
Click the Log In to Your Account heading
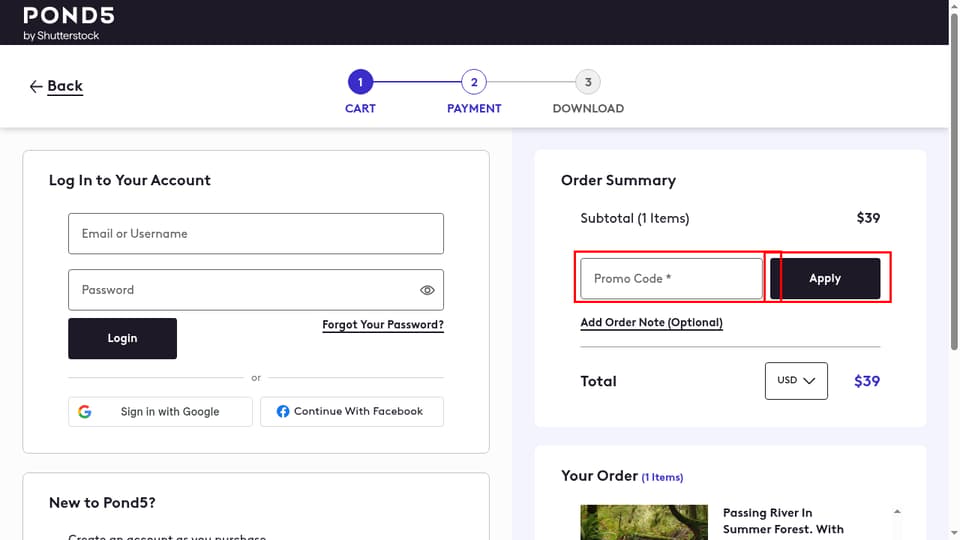click(130, 180)
